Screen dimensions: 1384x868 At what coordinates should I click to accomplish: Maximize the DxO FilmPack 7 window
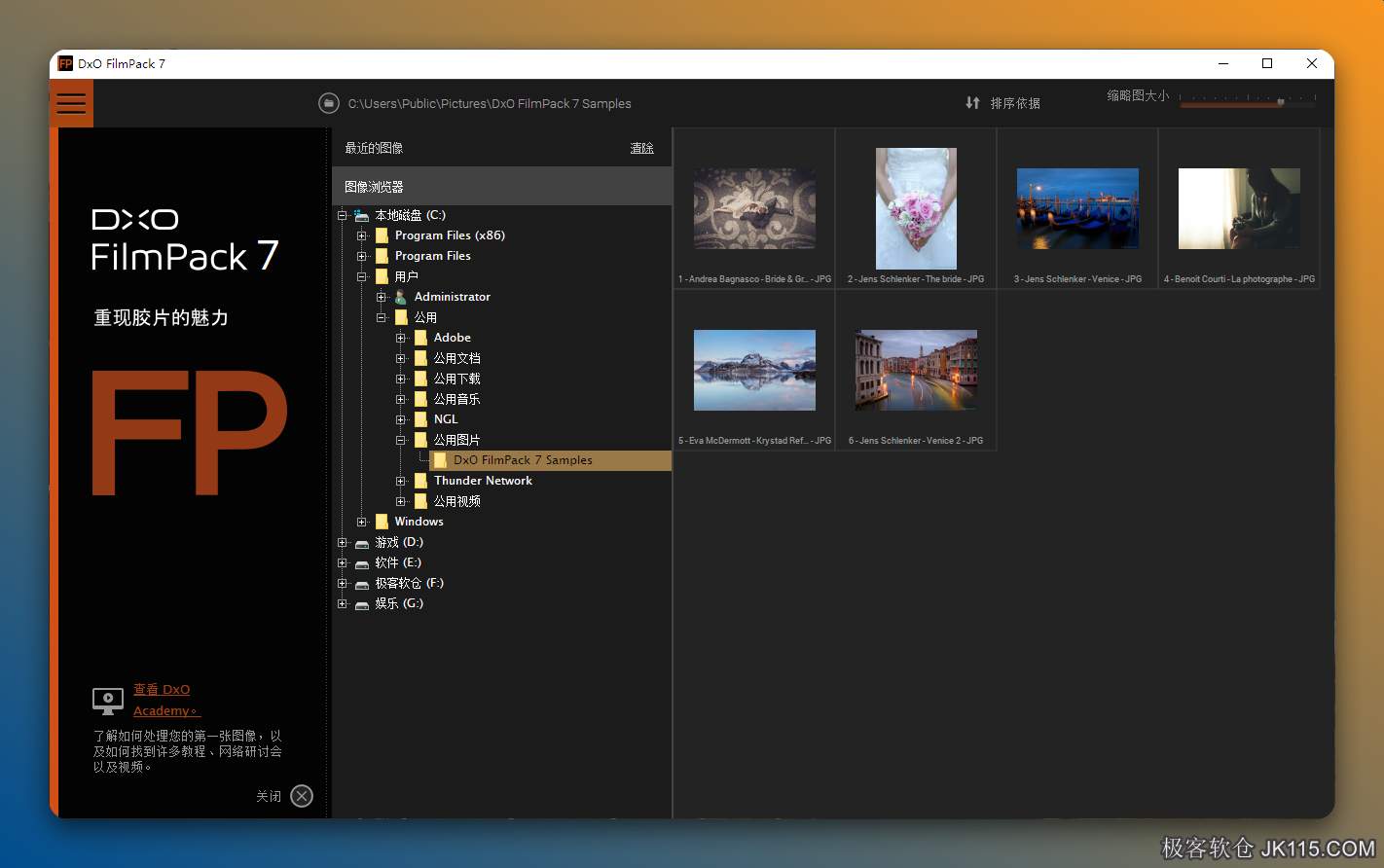1267,63
